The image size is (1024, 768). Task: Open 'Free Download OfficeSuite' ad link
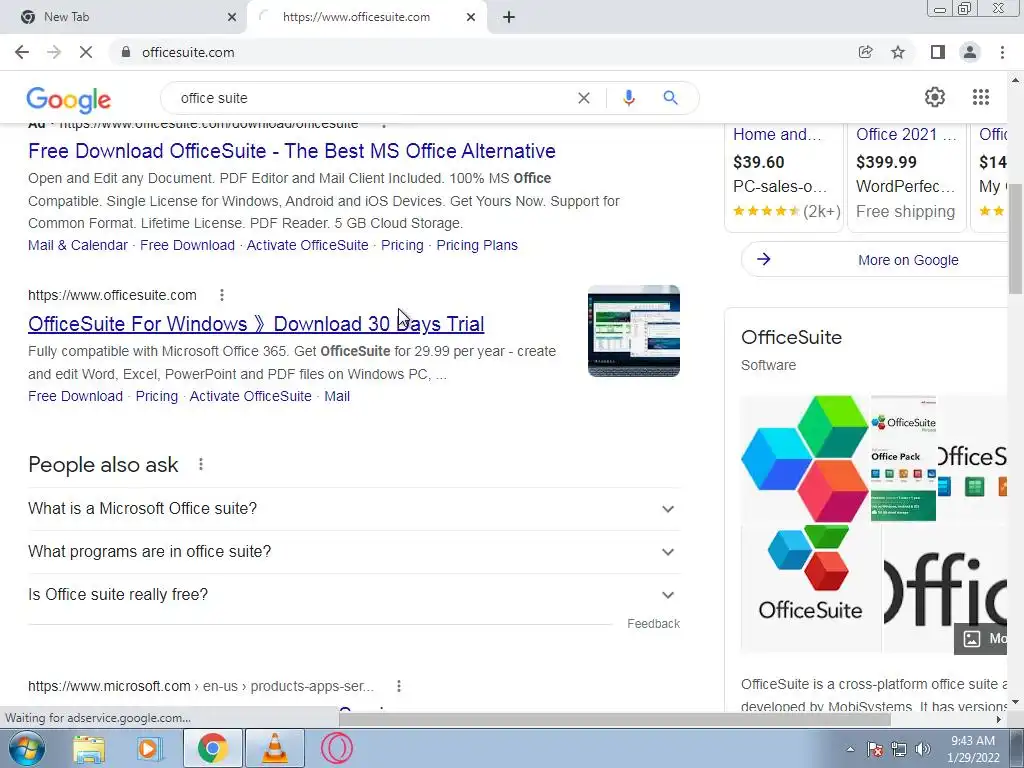(x=292, y=151)
